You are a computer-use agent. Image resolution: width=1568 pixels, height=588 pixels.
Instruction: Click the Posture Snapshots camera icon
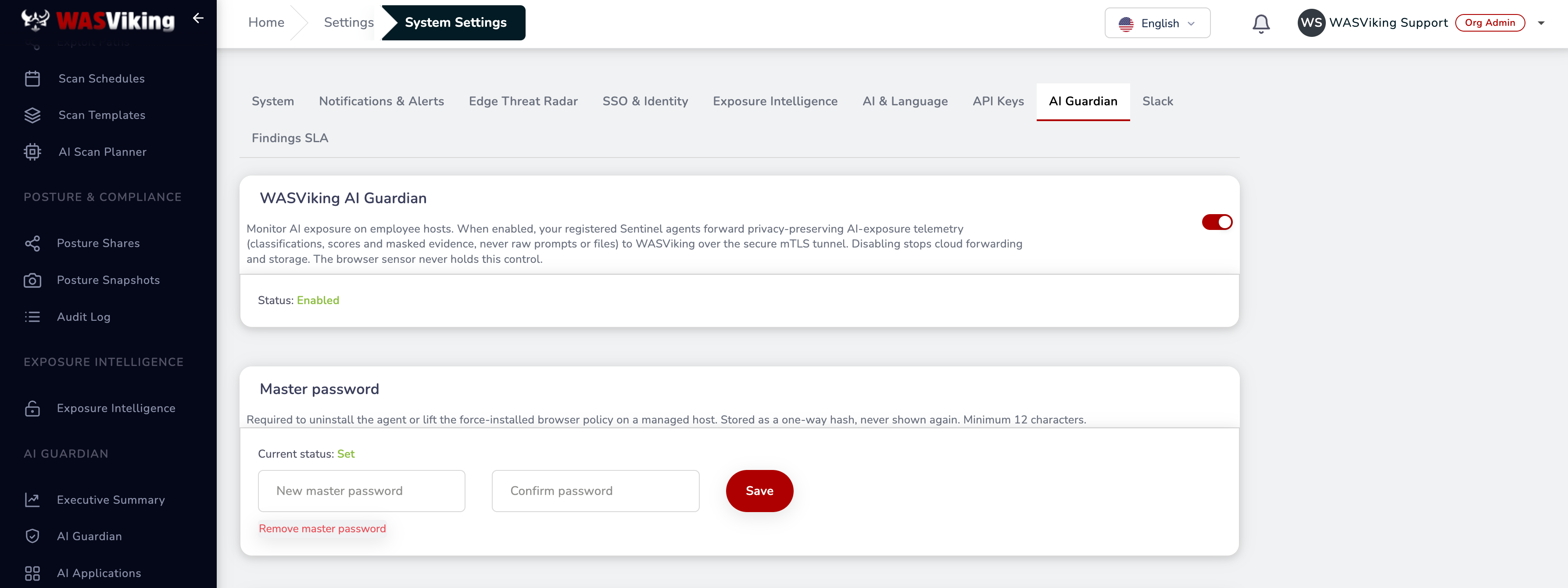click(x=32, y=280)
